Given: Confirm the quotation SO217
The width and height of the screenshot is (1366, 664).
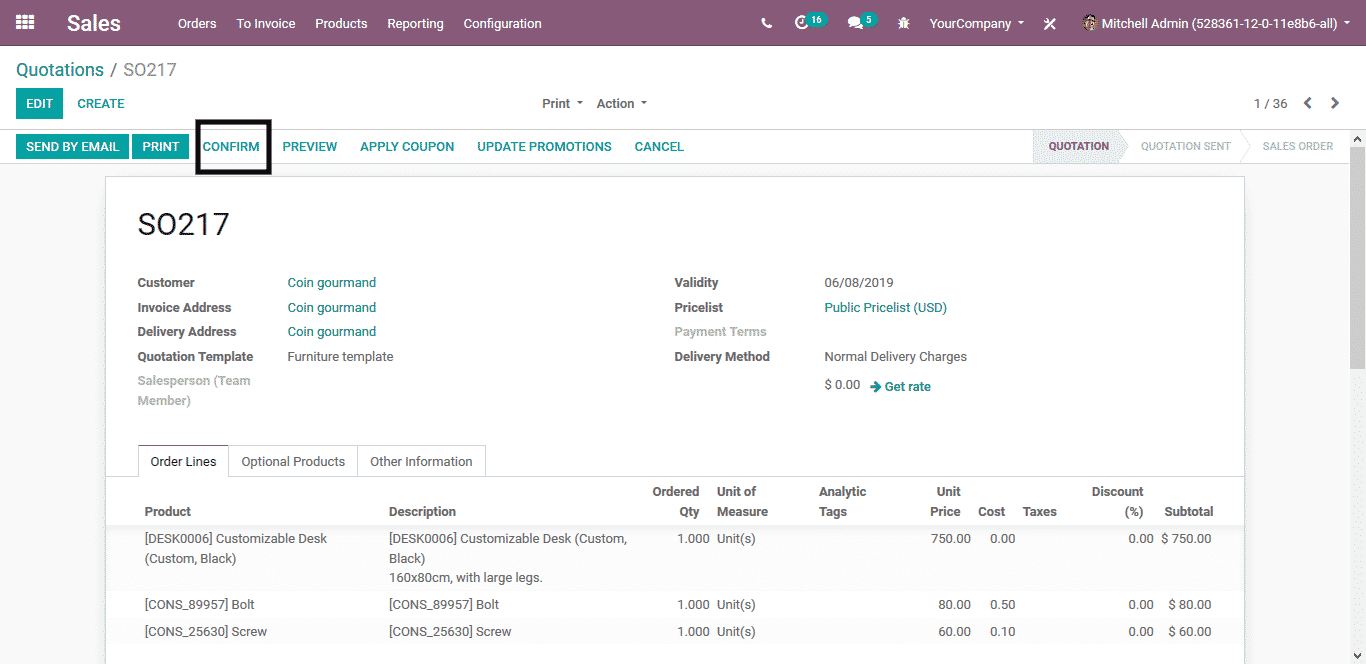Looking at the screenshot, I should 231,146.
